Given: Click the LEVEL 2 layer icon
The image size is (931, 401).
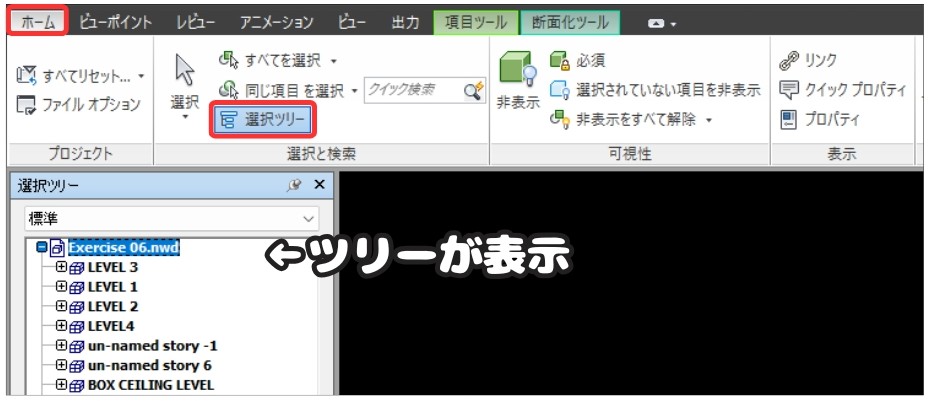Looking at the screenshot, I should 77,308.
